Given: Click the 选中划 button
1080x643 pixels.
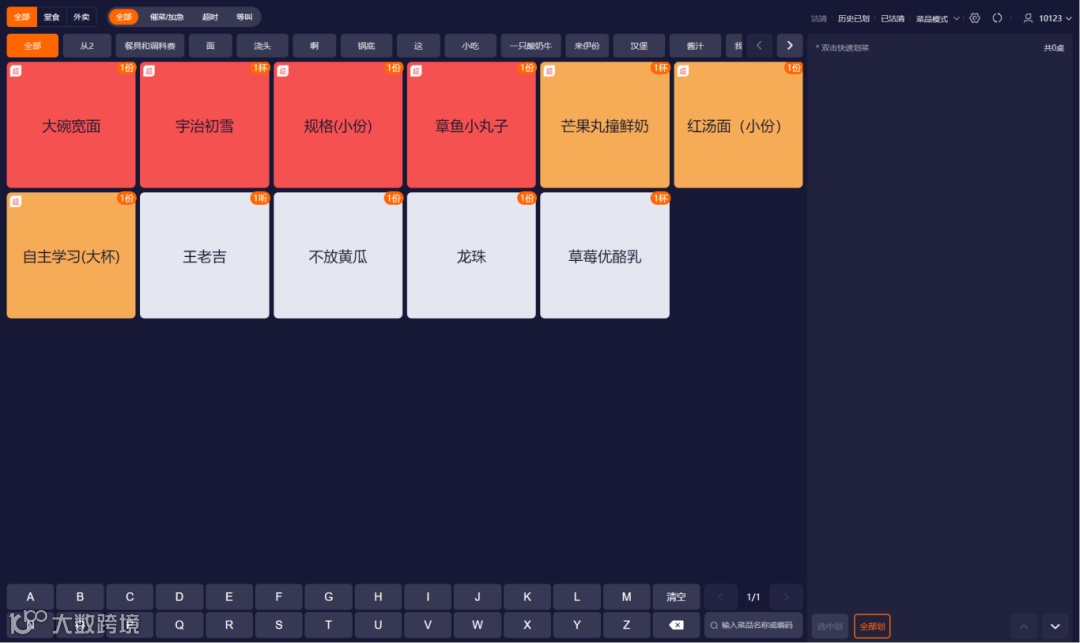Looking at the screenshot, I should pos(829,626).
